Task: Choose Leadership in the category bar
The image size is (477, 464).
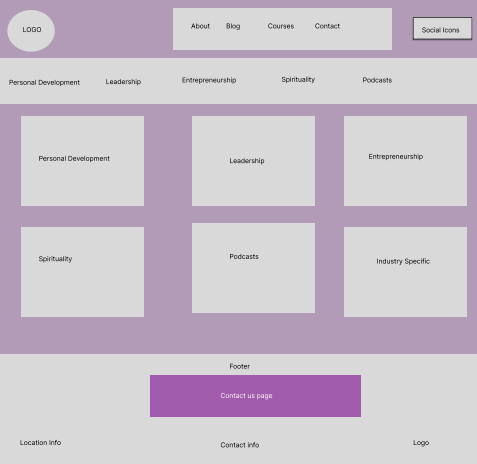Action: [123, 82]
